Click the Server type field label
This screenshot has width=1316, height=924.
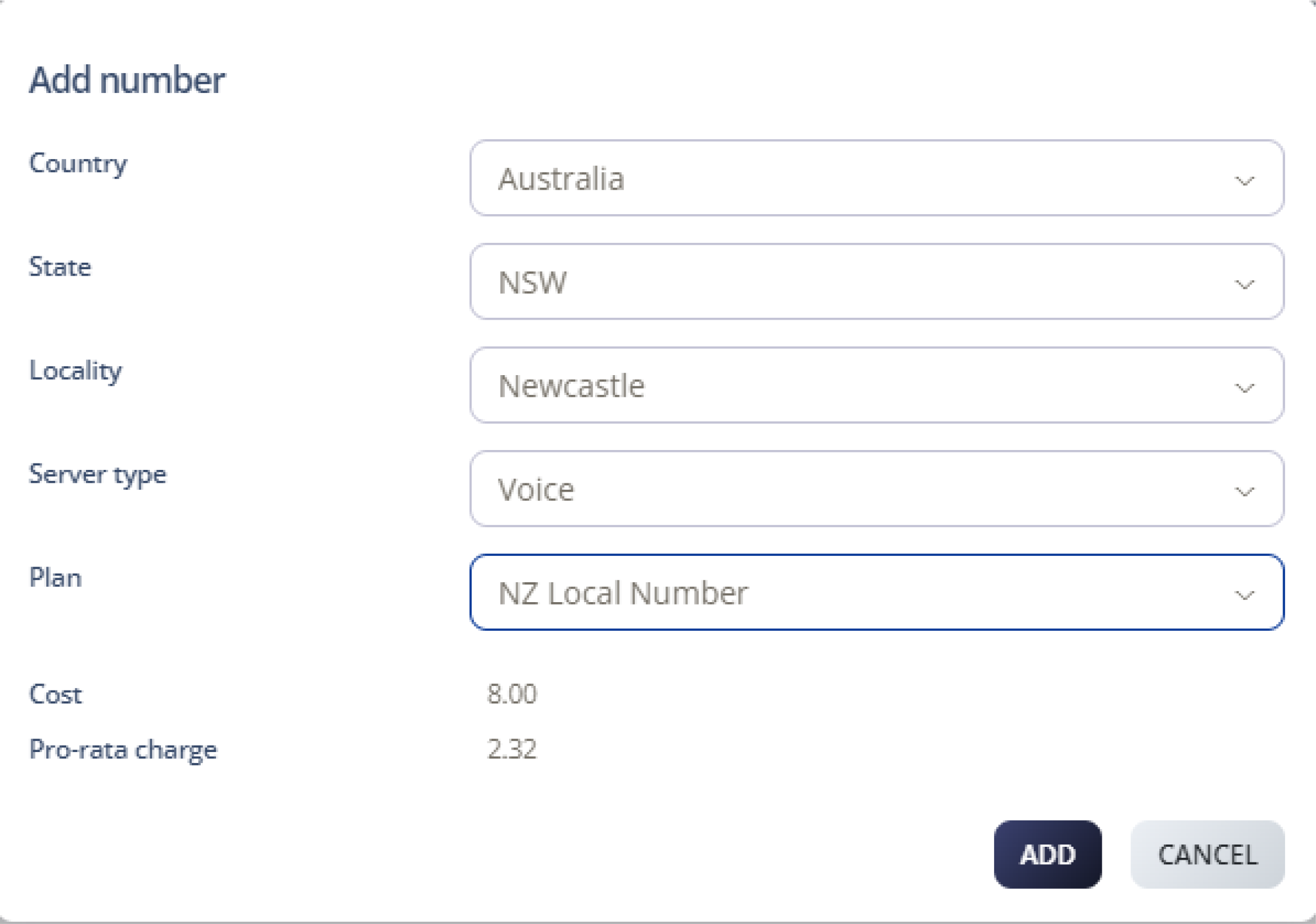click(x=98, y=474)
